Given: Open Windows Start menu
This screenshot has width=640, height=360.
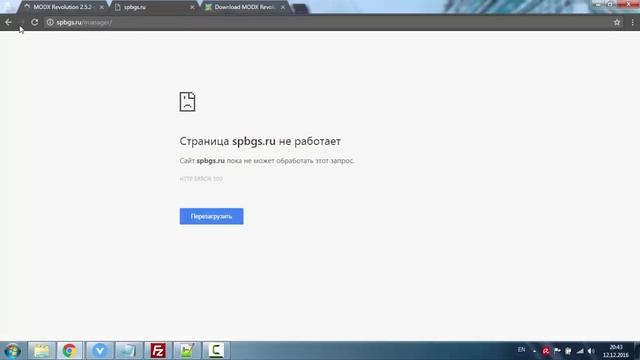Looking at the screenshot, I should pos(12,351).
